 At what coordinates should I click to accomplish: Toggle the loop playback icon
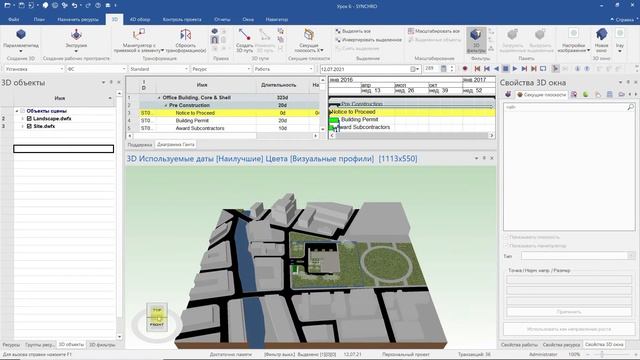543,69
